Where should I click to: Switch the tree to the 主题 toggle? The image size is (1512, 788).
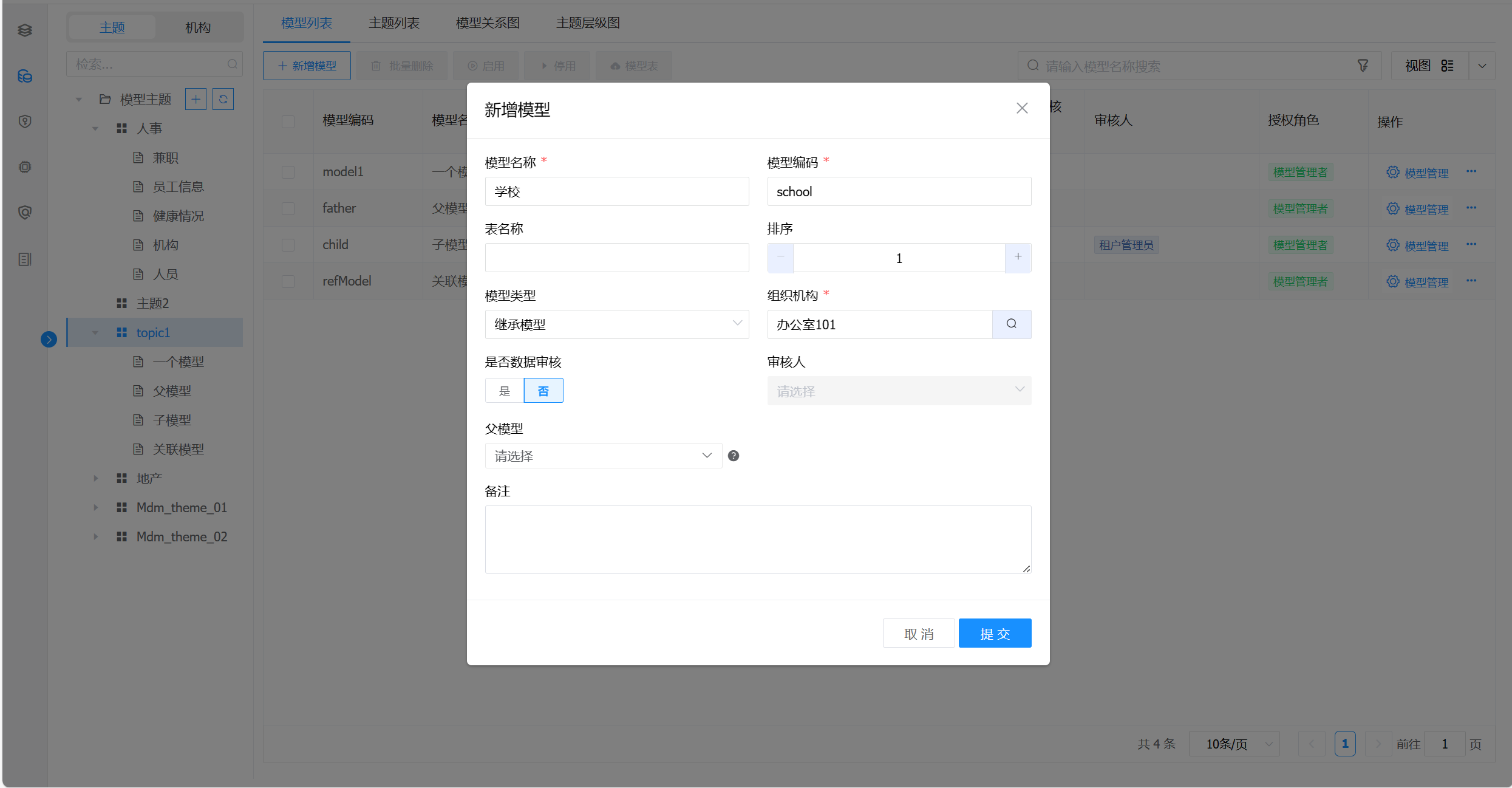[x=112, y=27]
